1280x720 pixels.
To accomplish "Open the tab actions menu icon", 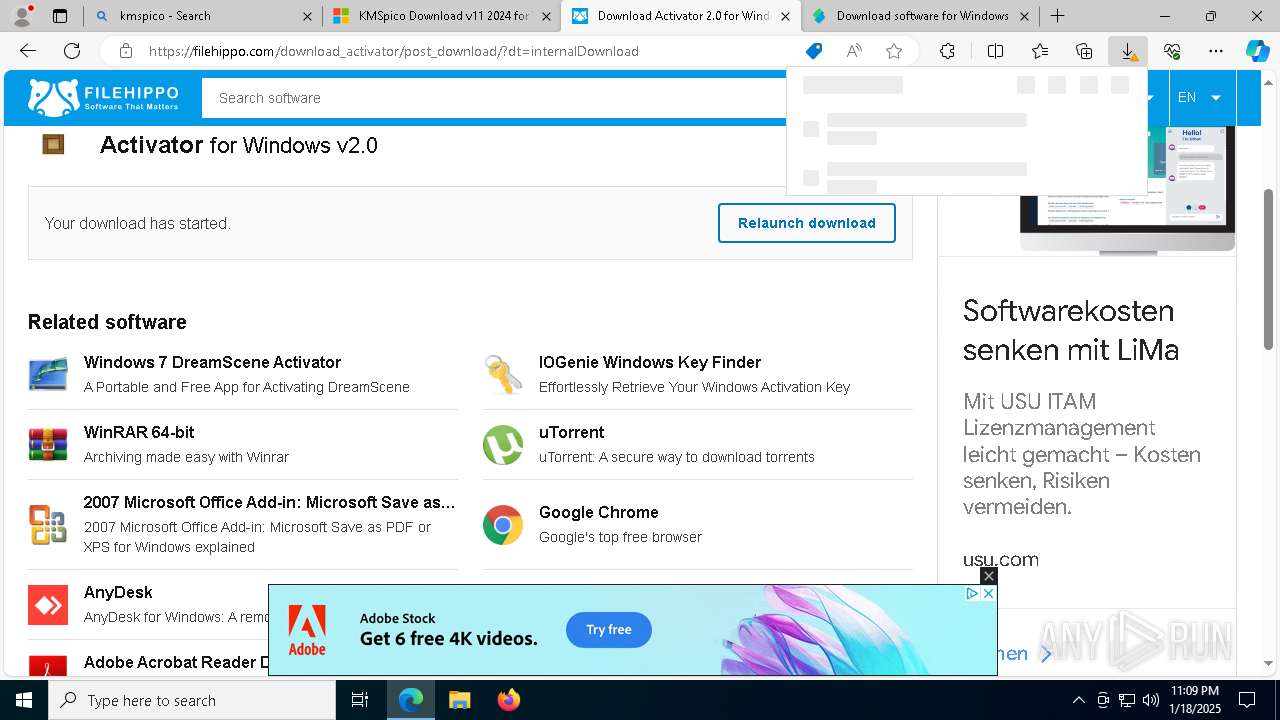I will click(60, 16).
